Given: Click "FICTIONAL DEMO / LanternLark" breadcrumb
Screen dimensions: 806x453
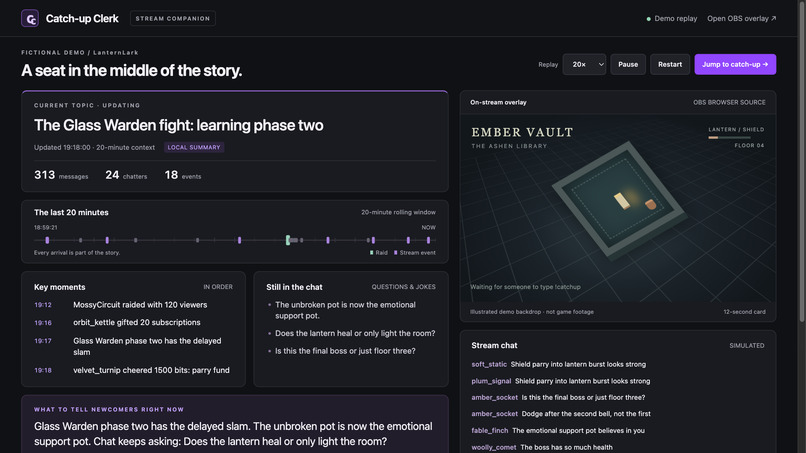Looking at the screenshot, I should pyautogui.click(x=80, y=52).
